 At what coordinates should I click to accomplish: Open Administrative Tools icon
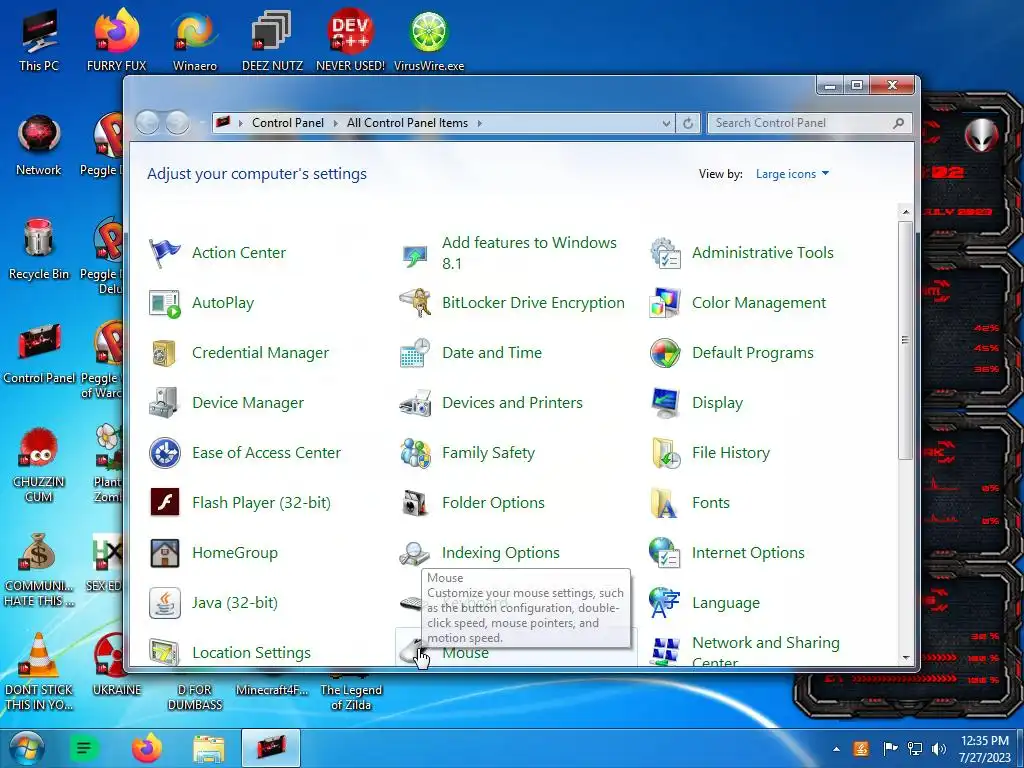[665, 253]
